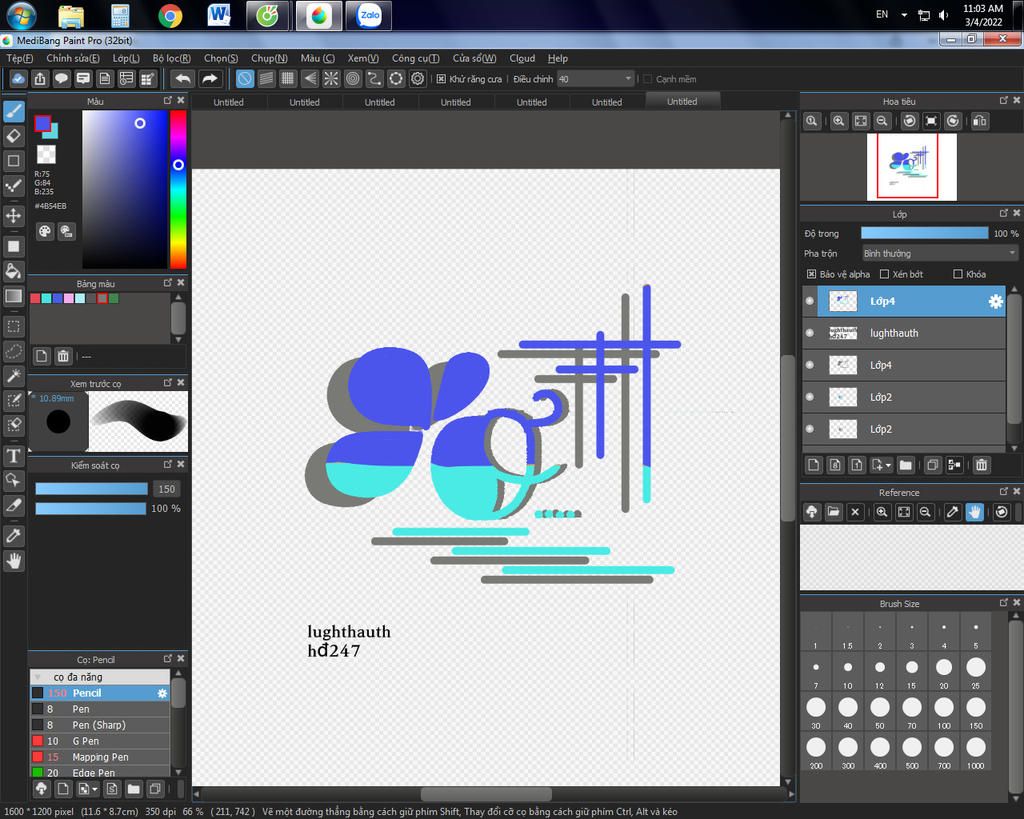Choose brush size preset 70
The image size is (1024, 819).
point(912,713)
